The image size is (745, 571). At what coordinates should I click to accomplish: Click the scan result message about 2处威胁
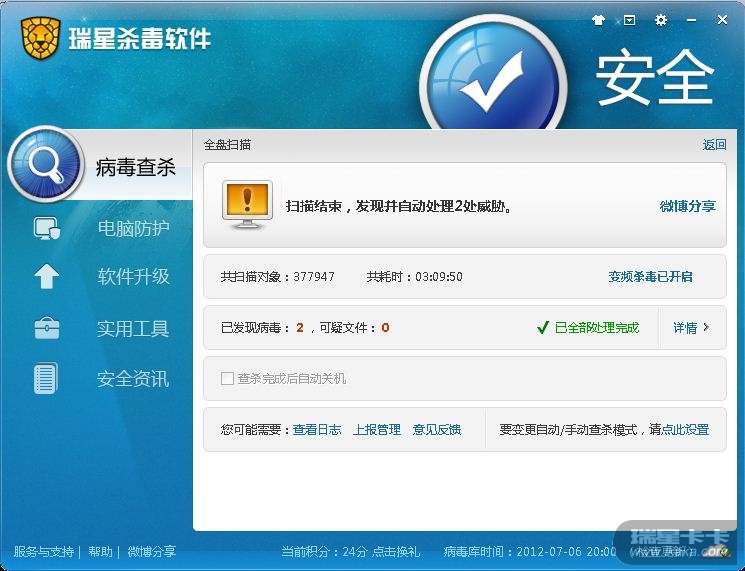point(399,206)
